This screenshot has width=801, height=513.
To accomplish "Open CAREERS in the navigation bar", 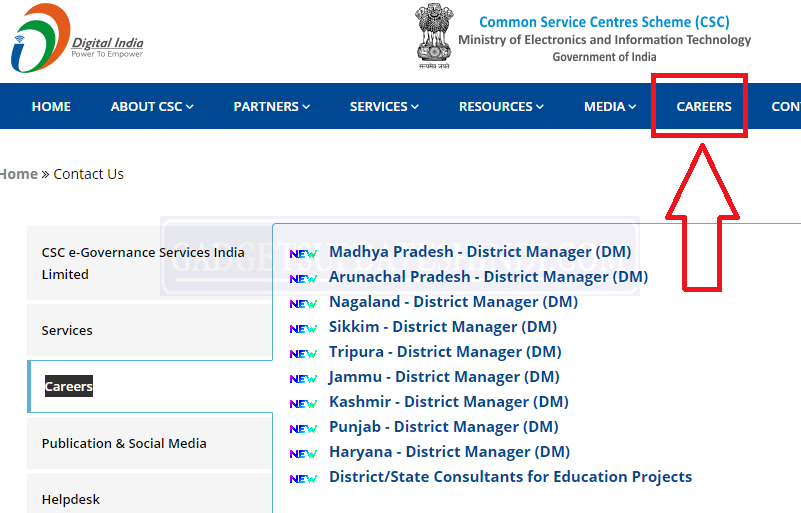I will [704, 106].
